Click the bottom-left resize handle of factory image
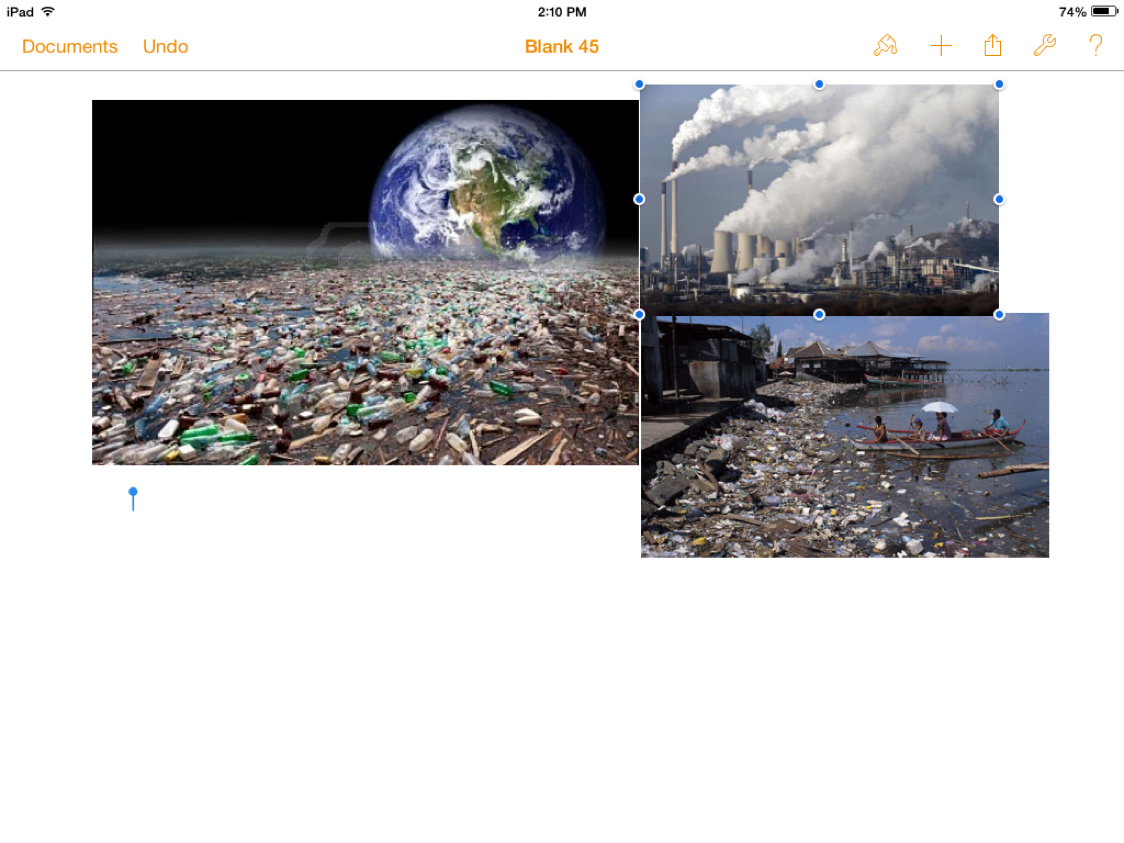This screenshot has height=843, width=1124. pyautogui.click(x=639, y=314)
